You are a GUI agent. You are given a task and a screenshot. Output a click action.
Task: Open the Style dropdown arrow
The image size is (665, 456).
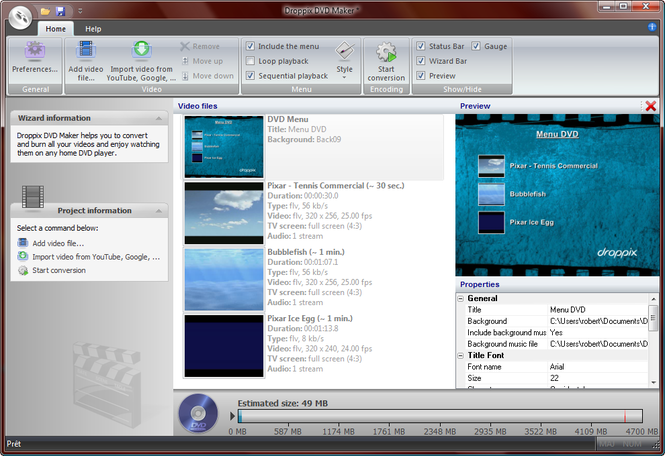(x=344, y=77)
